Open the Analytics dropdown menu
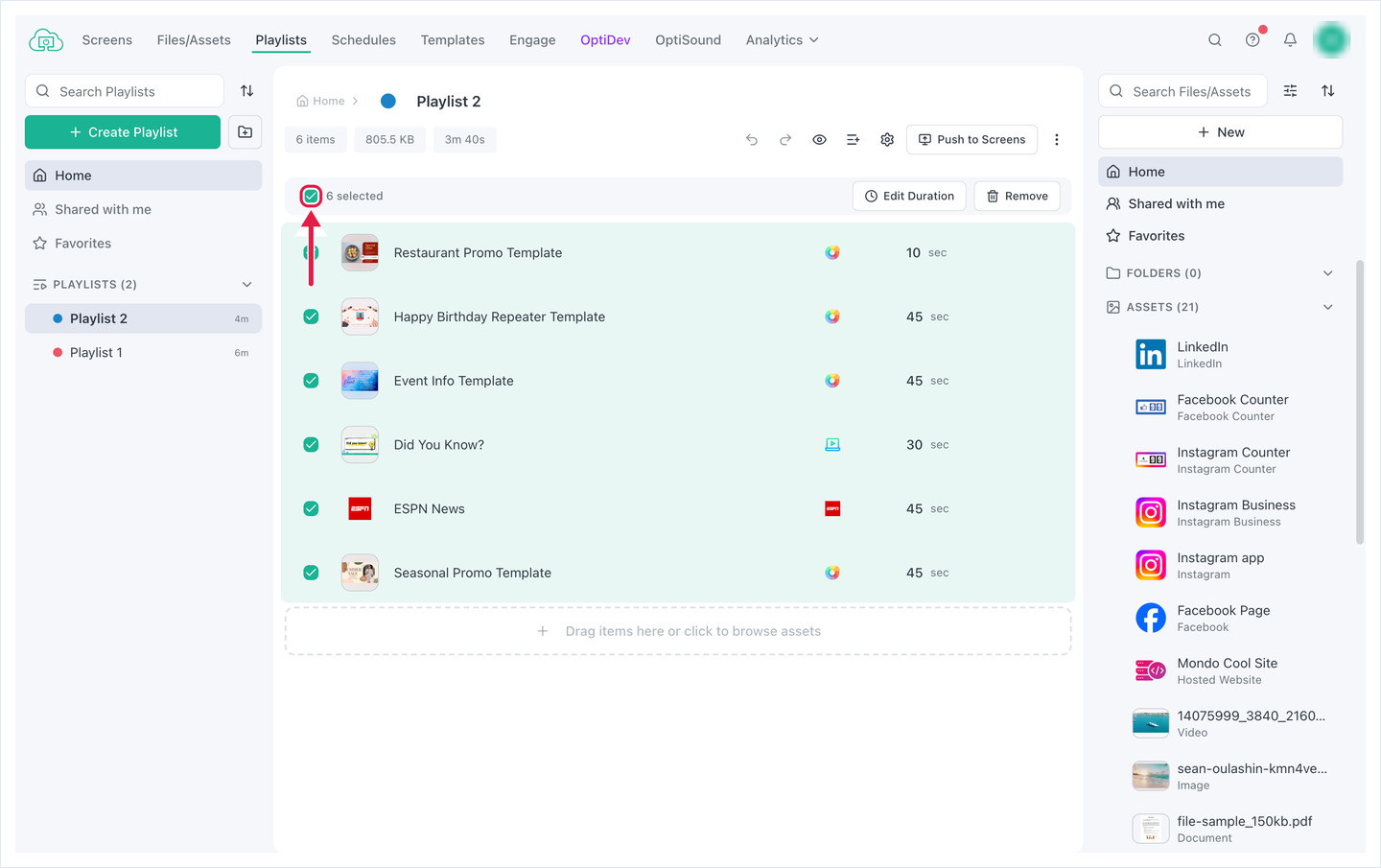The width and height of the screenshot is (1381, 868). (x=783, y=40)
